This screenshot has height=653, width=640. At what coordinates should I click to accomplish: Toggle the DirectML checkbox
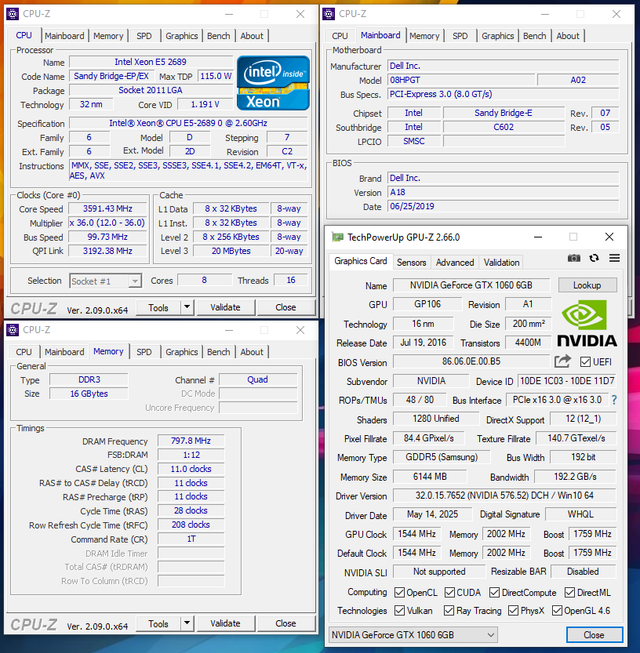pos(570,592)
